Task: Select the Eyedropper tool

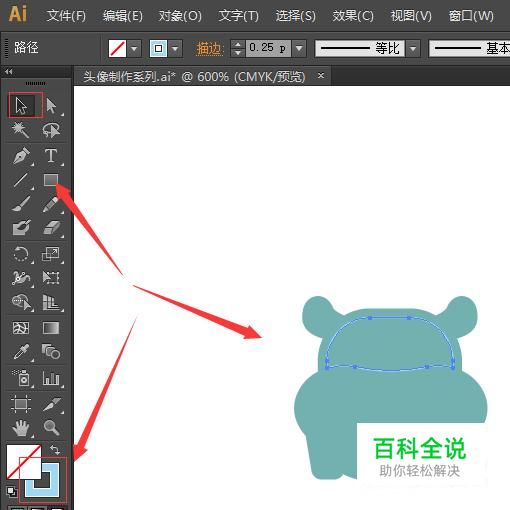Action: click(x=21, y=352)
